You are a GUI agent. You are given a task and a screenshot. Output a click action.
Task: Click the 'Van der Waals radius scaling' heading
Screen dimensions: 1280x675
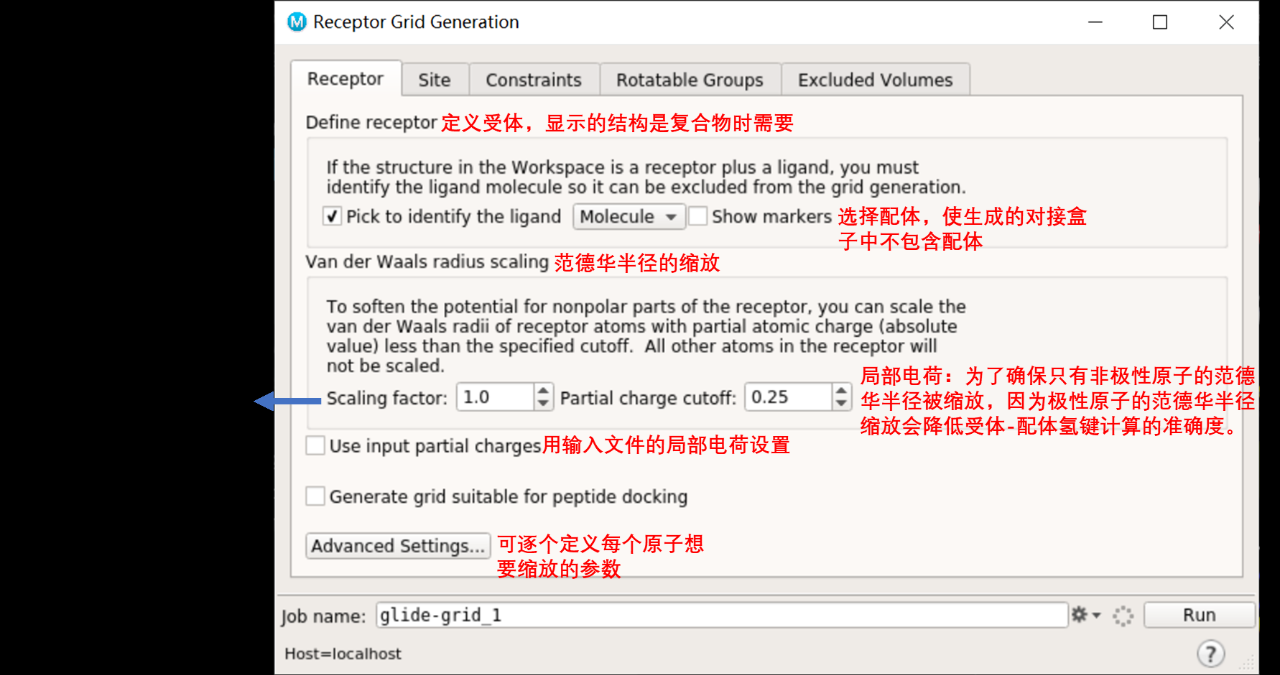pos(427,262)
